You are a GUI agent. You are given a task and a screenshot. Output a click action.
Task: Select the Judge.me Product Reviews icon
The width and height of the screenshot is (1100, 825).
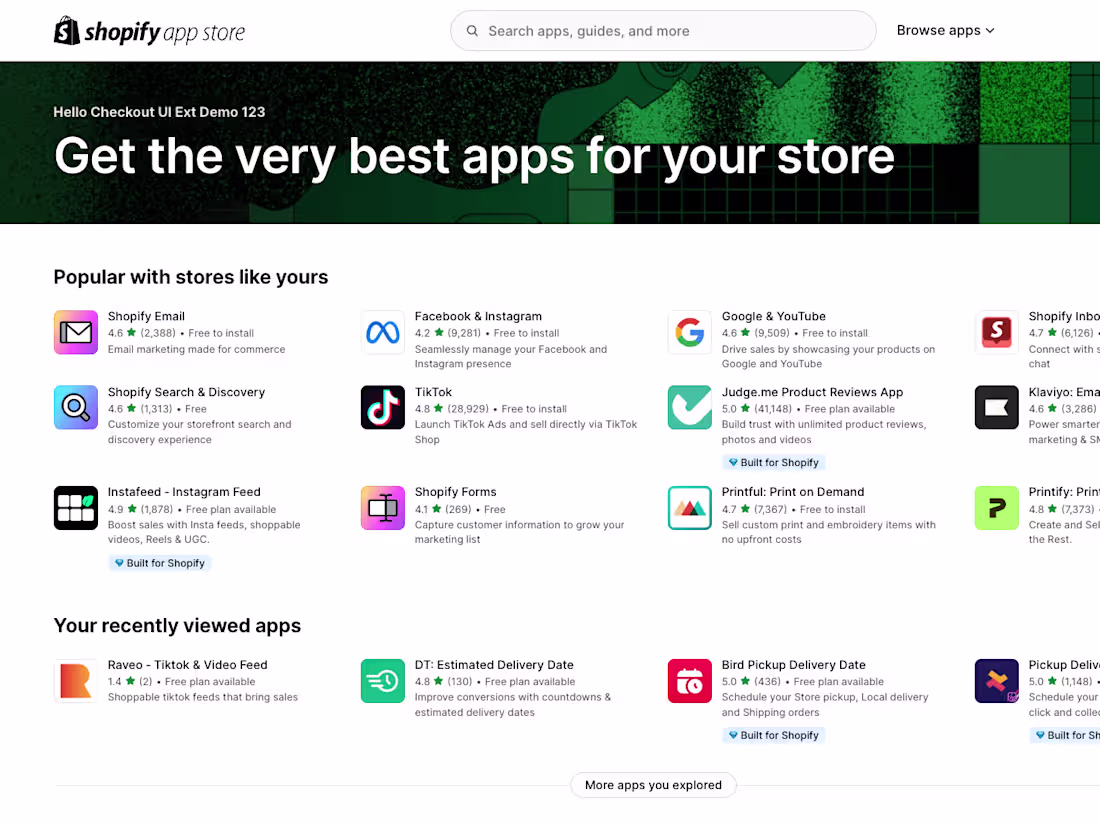point(689,407)
